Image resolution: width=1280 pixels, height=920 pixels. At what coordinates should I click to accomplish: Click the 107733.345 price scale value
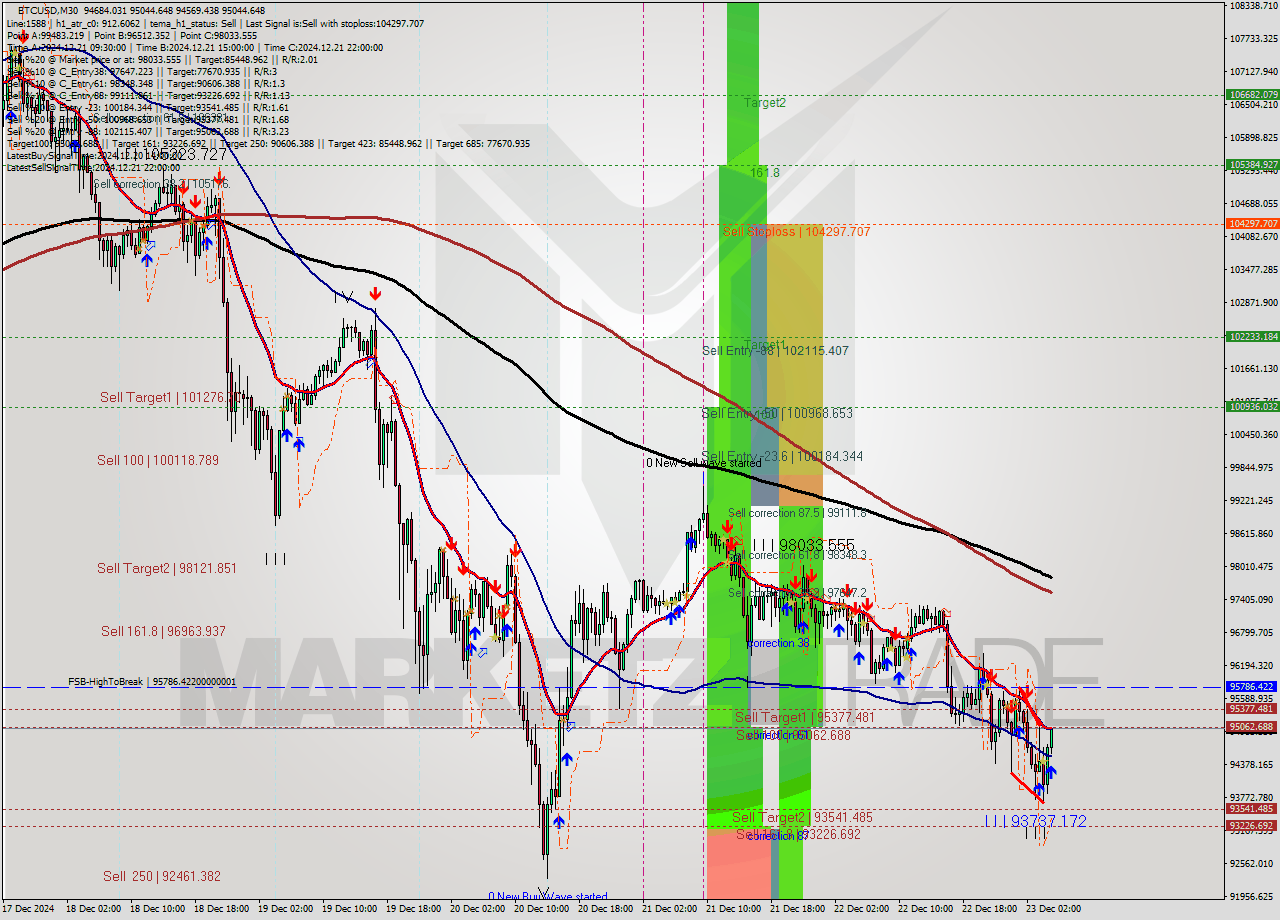tap(1252, 39)
